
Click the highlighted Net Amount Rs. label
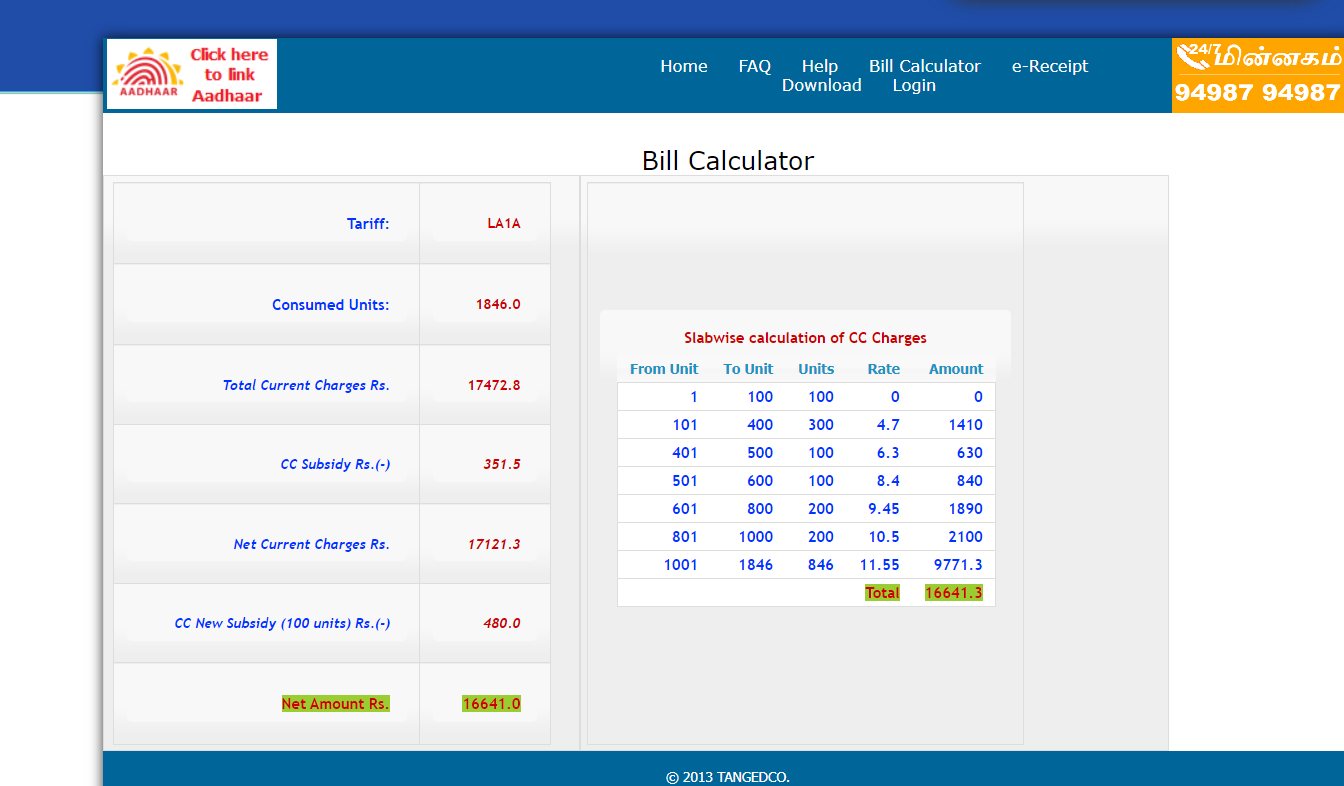(x=335, y=704)
